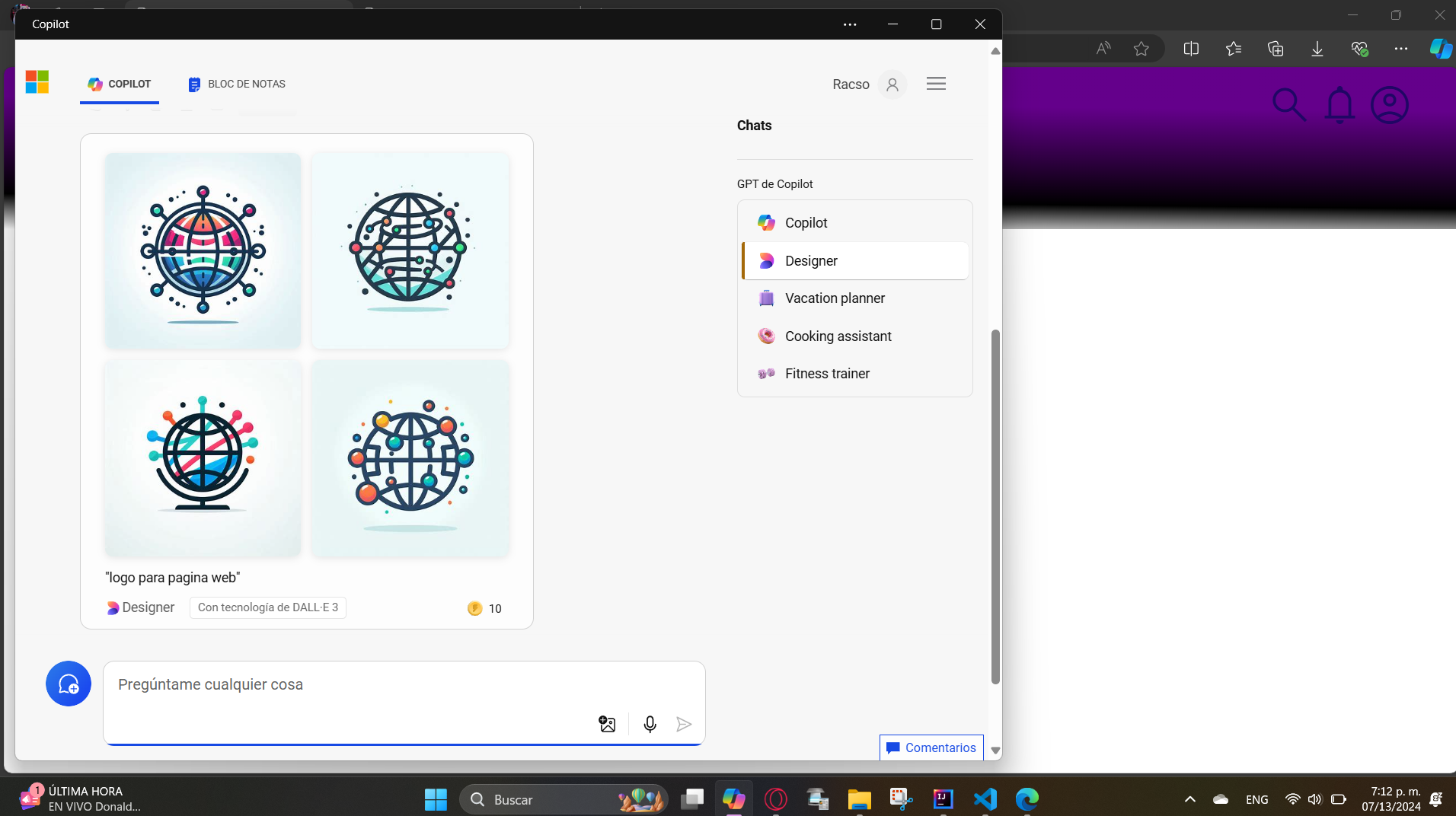Open Visual Studio Code from the taskbar
The width and height of the screenshot is (1456, 816).
(985, 799)
